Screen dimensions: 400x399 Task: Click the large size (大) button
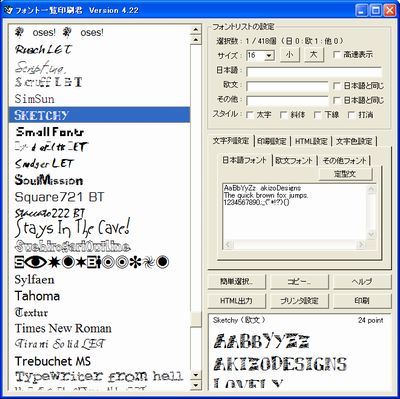314,54
